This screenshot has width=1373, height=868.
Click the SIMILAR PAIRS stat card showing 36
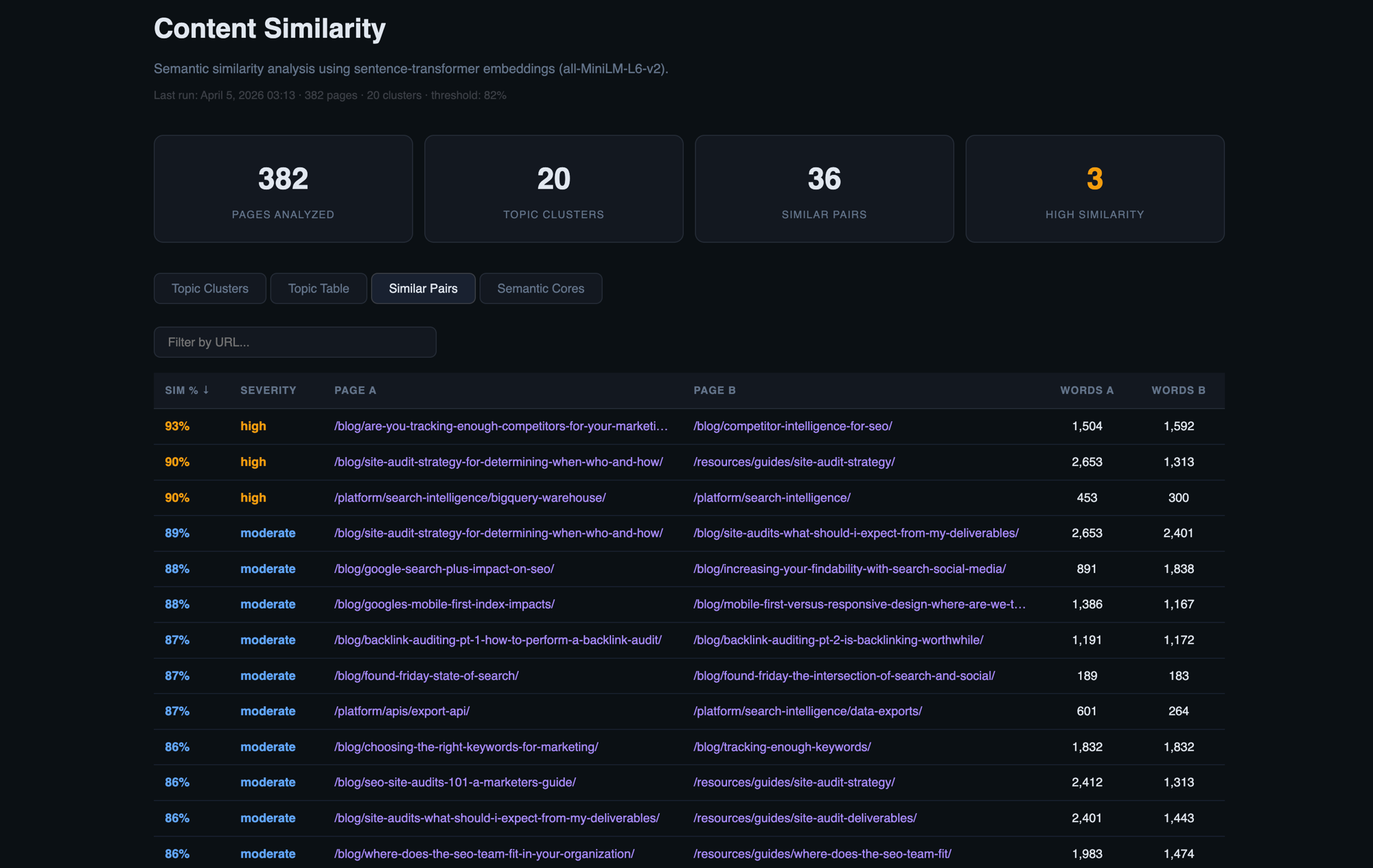824,189
